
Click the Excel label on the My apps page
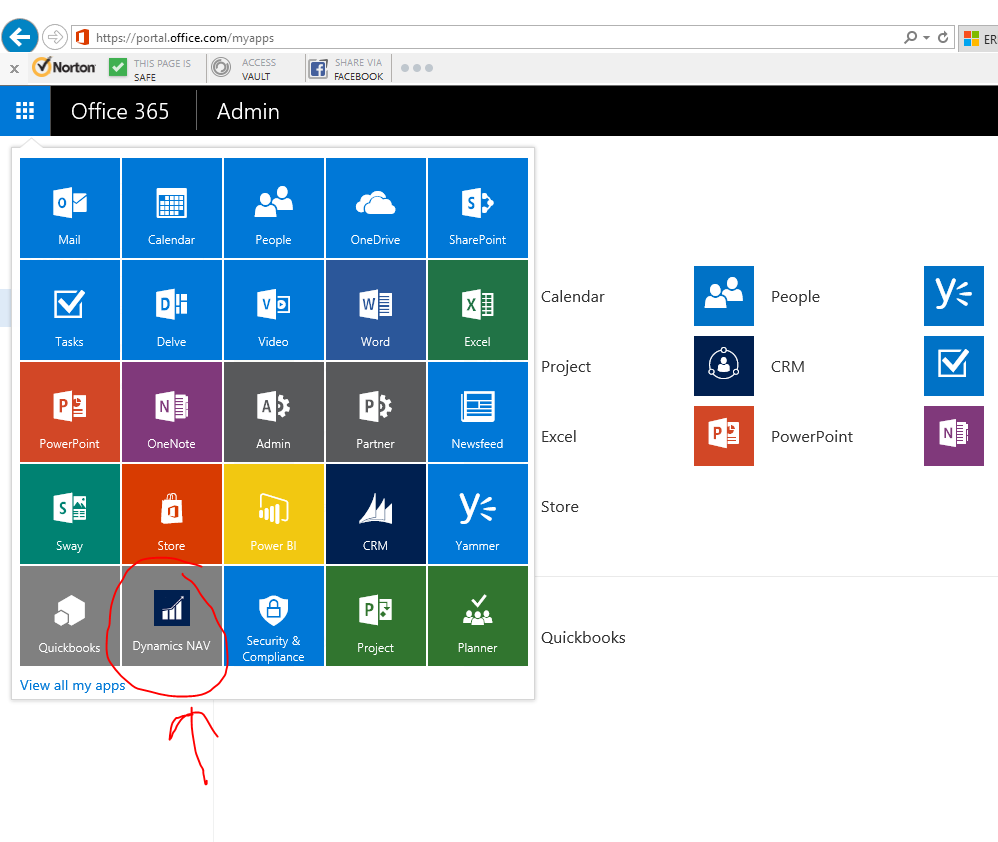(559, 437)
